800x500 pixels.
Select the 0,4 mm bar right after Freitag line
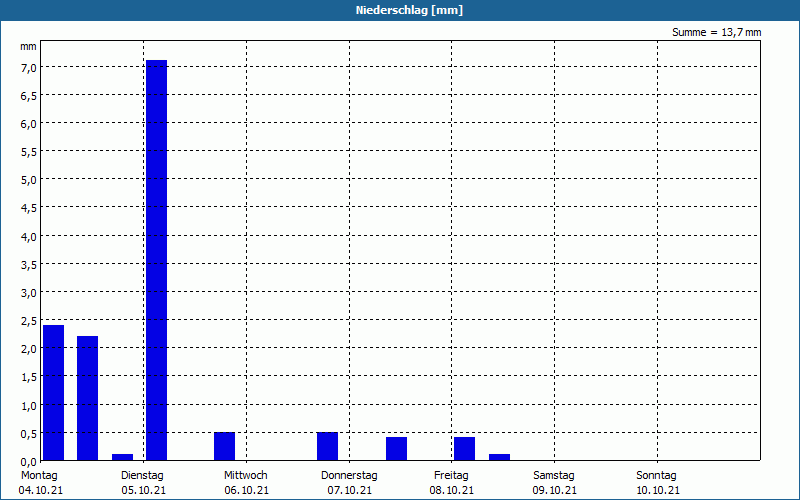pos(464,449)
